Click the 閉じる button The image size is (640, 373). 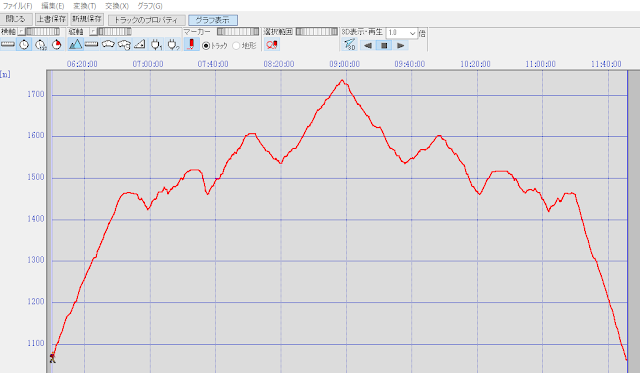pyautogui.click(x=16, y=19)
